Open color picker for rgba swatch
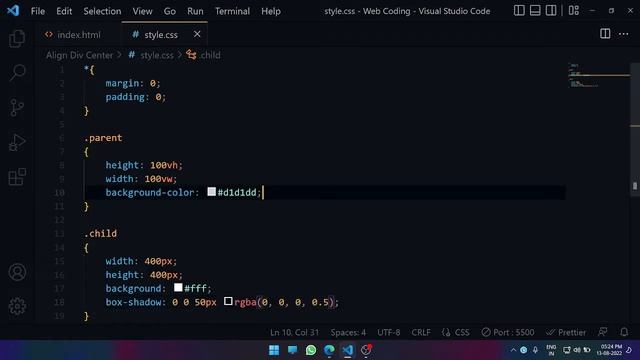Image resolution: width=640 pixels, height=360 pixels. 228,301
